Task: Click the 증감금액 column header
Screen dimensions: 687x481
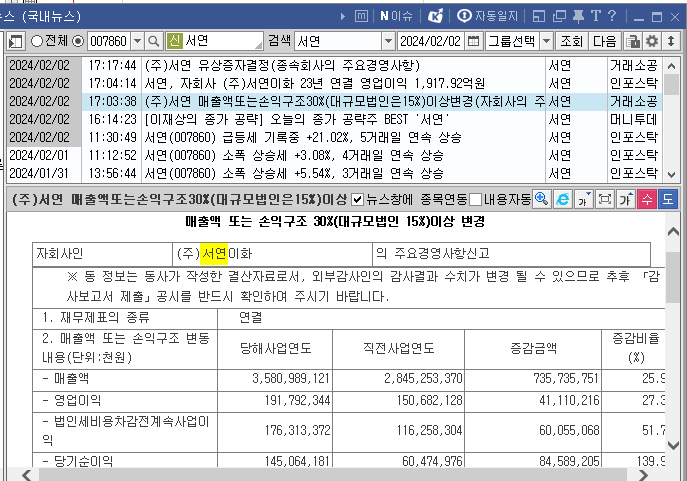Action: pyautogui.click(x=533, y=349)
